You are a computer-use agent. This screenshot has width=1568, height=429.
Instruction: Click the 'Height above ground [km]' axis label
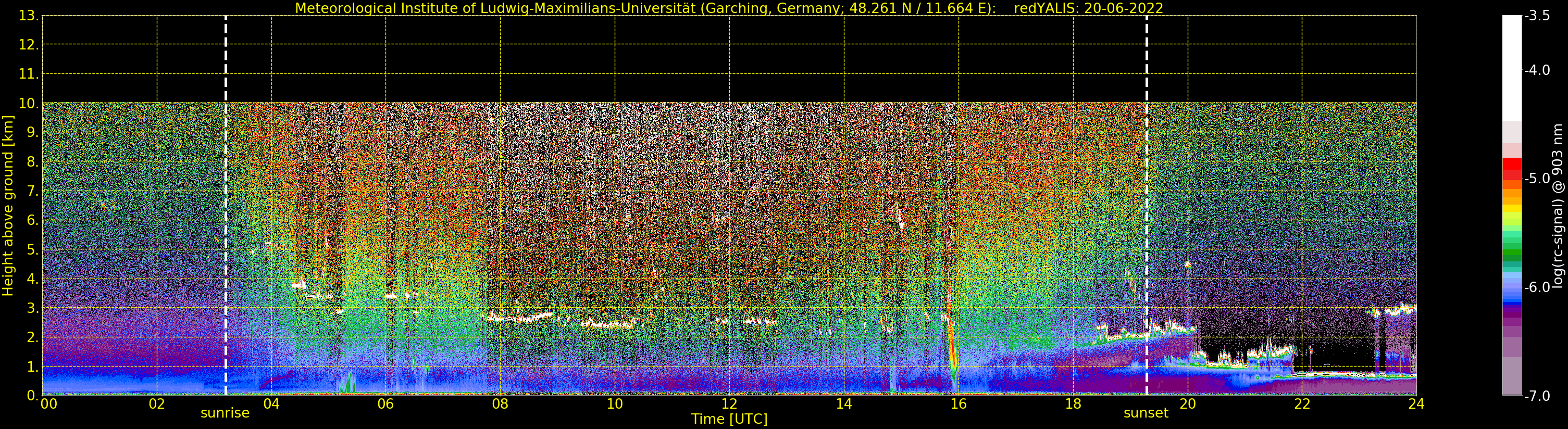pyautogui.click(x=8, y=206)
